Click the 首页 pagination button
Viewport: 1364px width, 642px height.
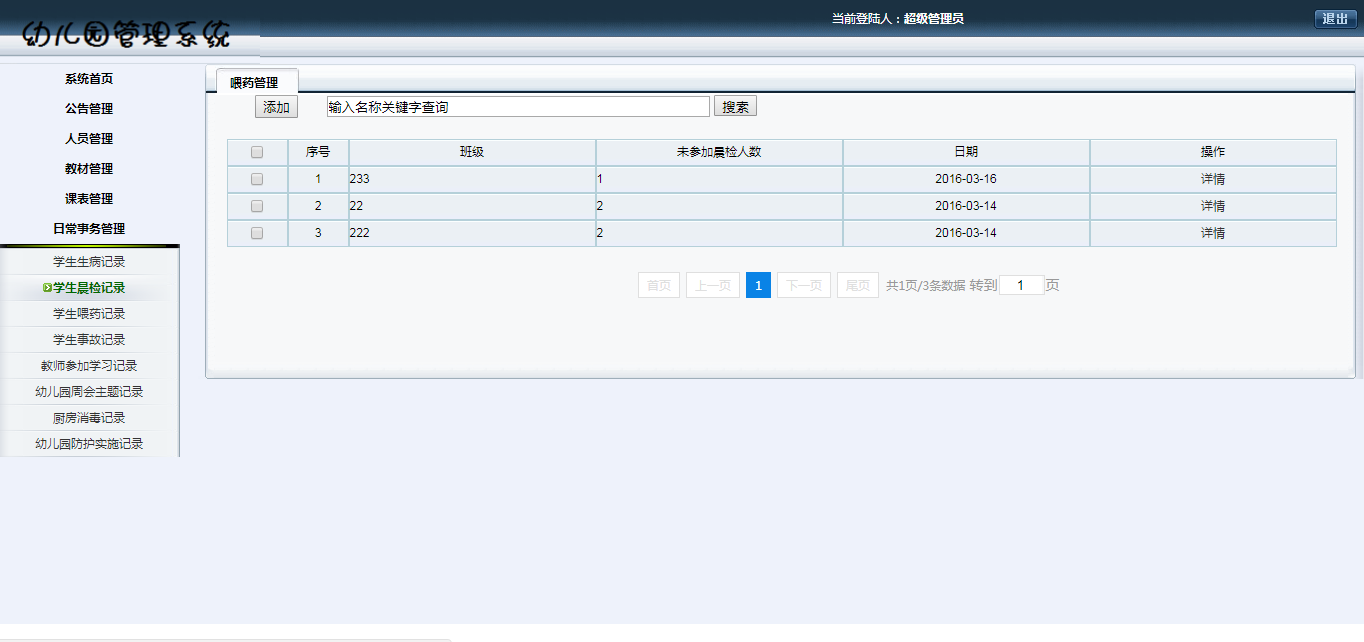(x=659, y=285)
